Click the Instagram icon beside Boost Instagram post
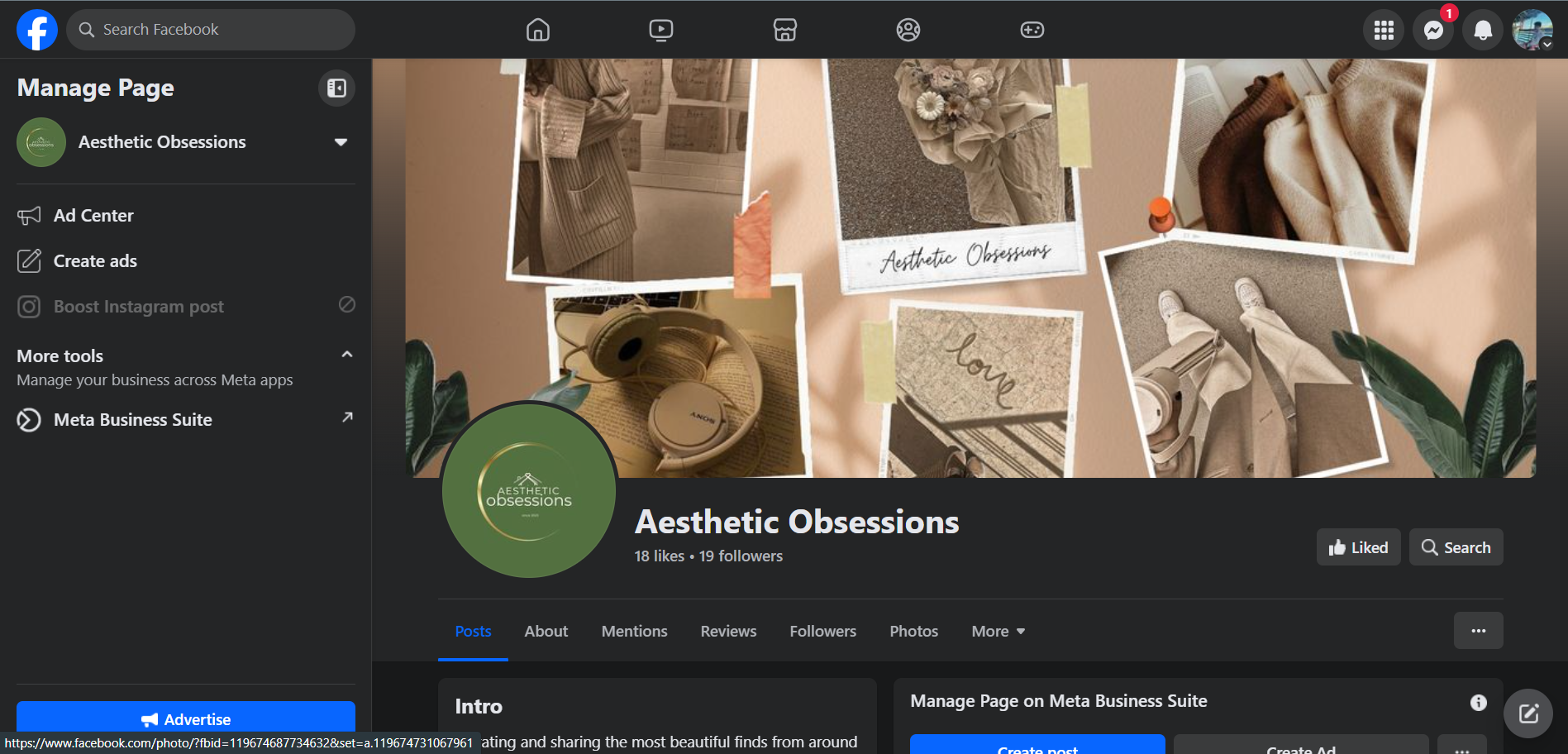Screen dimensions: 1568x754 coord(29,307)
